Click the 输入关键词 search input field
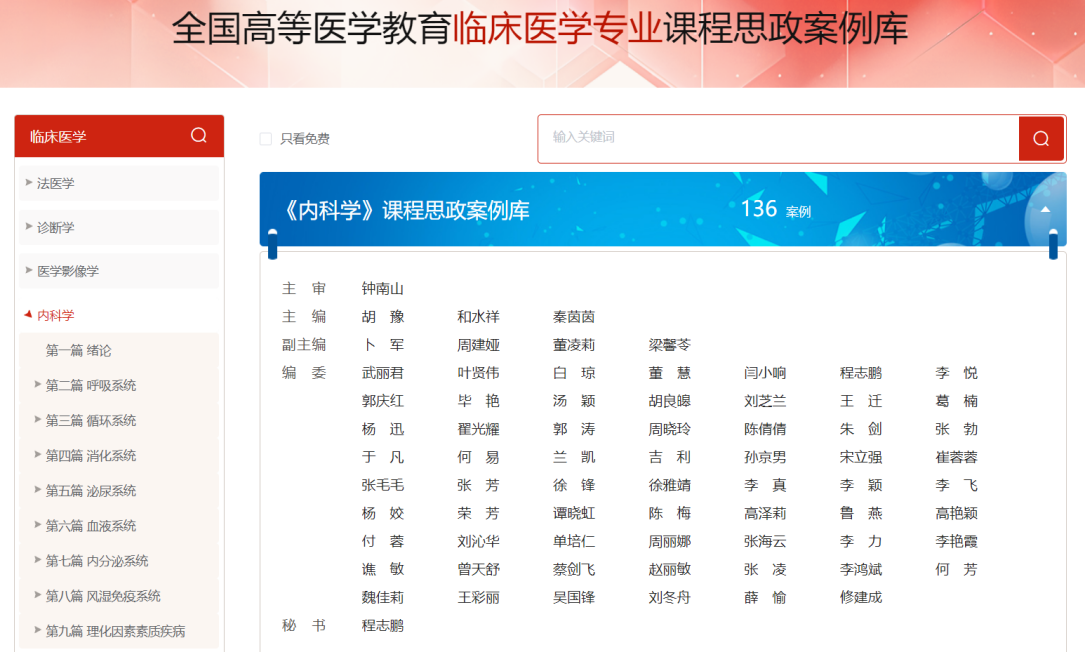This screenshot has height=652, width=1085. (778, 138)
